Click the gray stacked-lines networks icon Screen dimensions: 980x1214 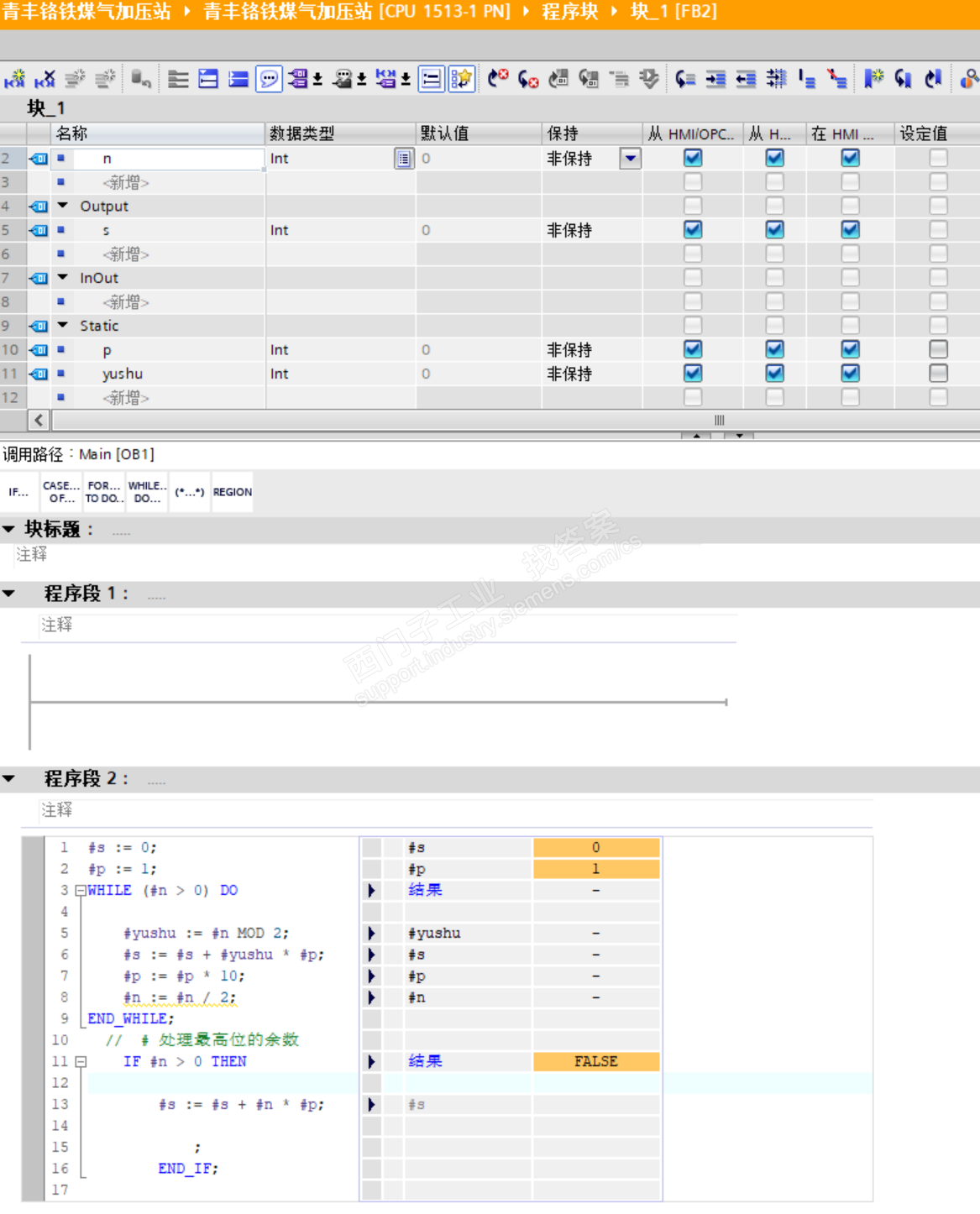click(178, 79)
